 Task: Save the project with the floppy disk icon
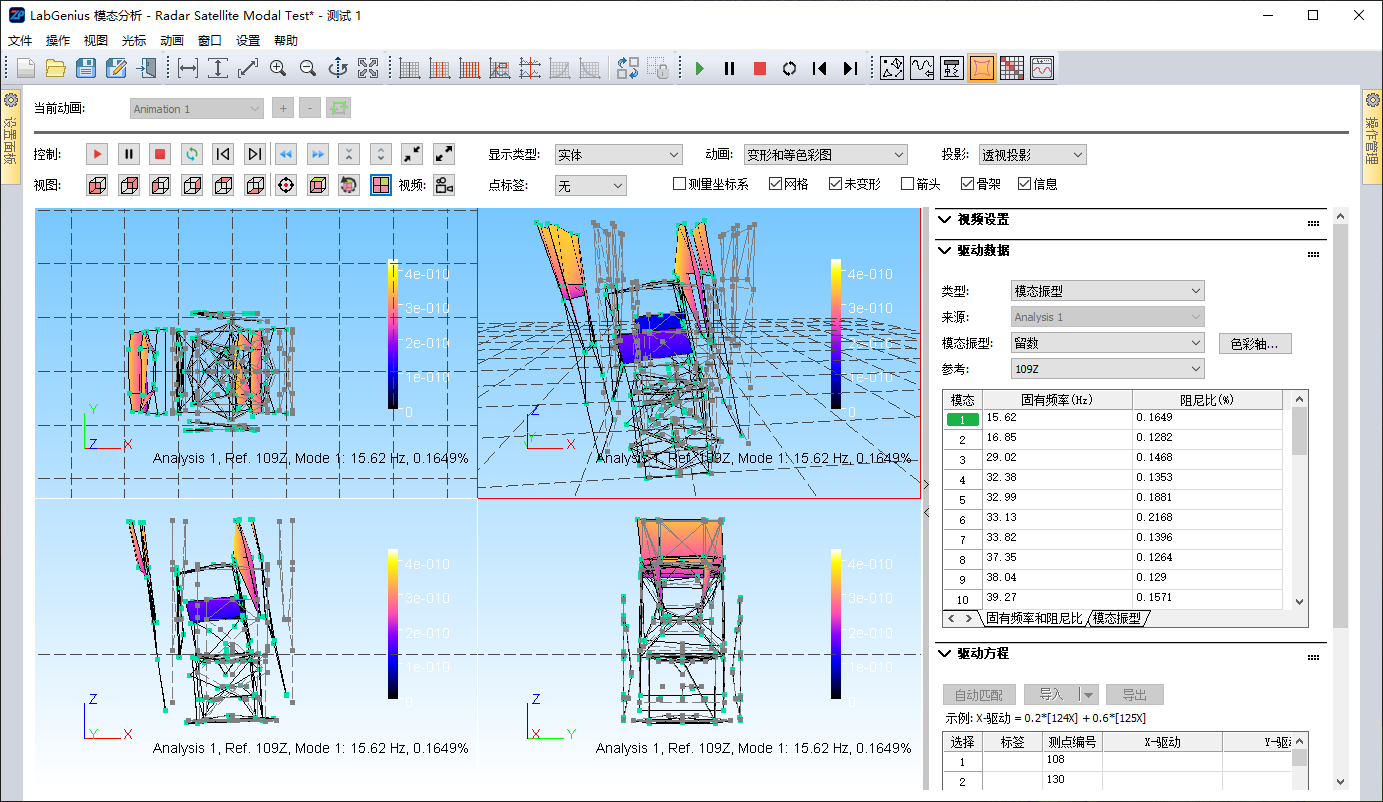[86, 68]
